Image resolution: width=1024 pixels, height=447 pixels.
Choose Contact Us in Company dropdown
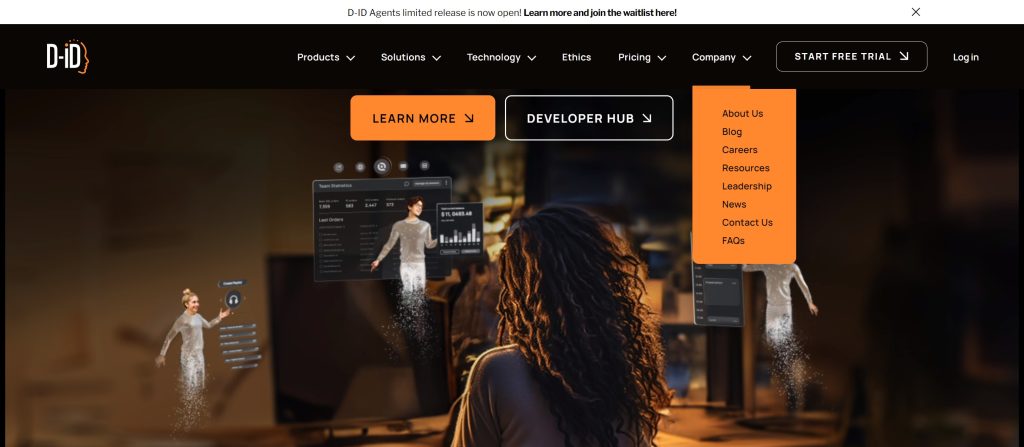[747, 222]
